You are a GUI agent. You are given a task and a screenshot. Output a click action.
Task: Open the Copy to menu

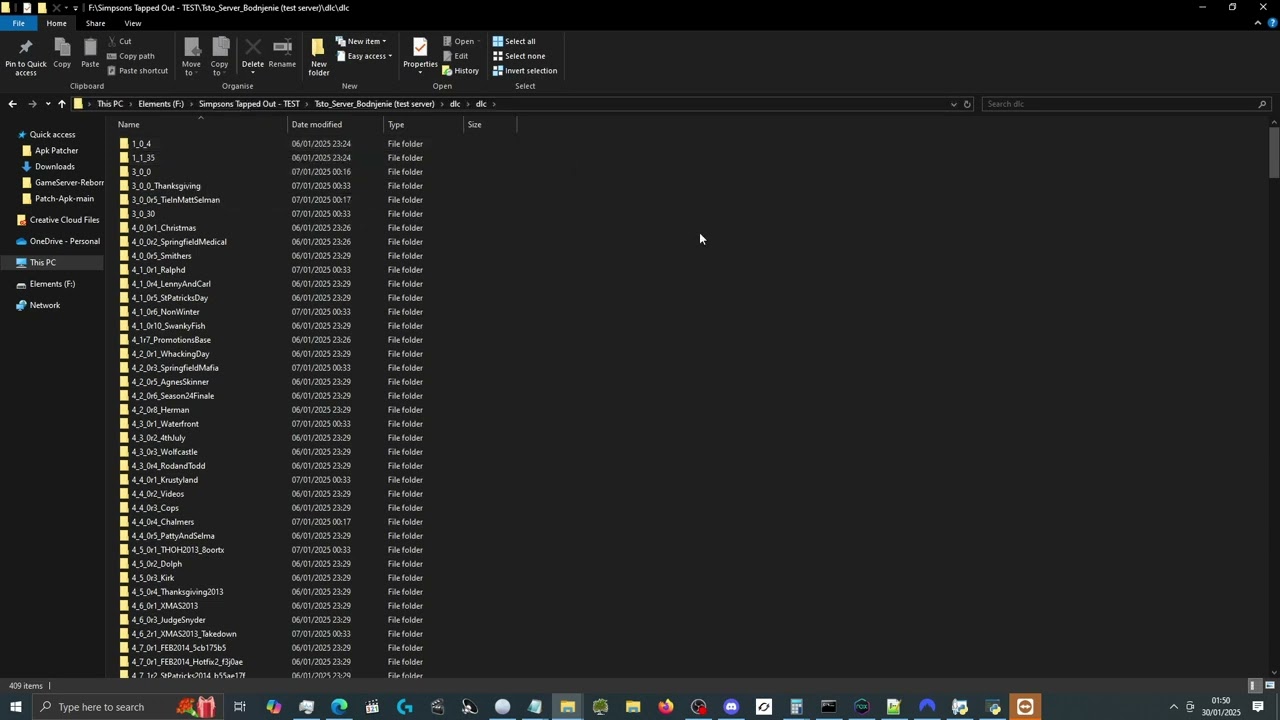(x=220, y=56)
